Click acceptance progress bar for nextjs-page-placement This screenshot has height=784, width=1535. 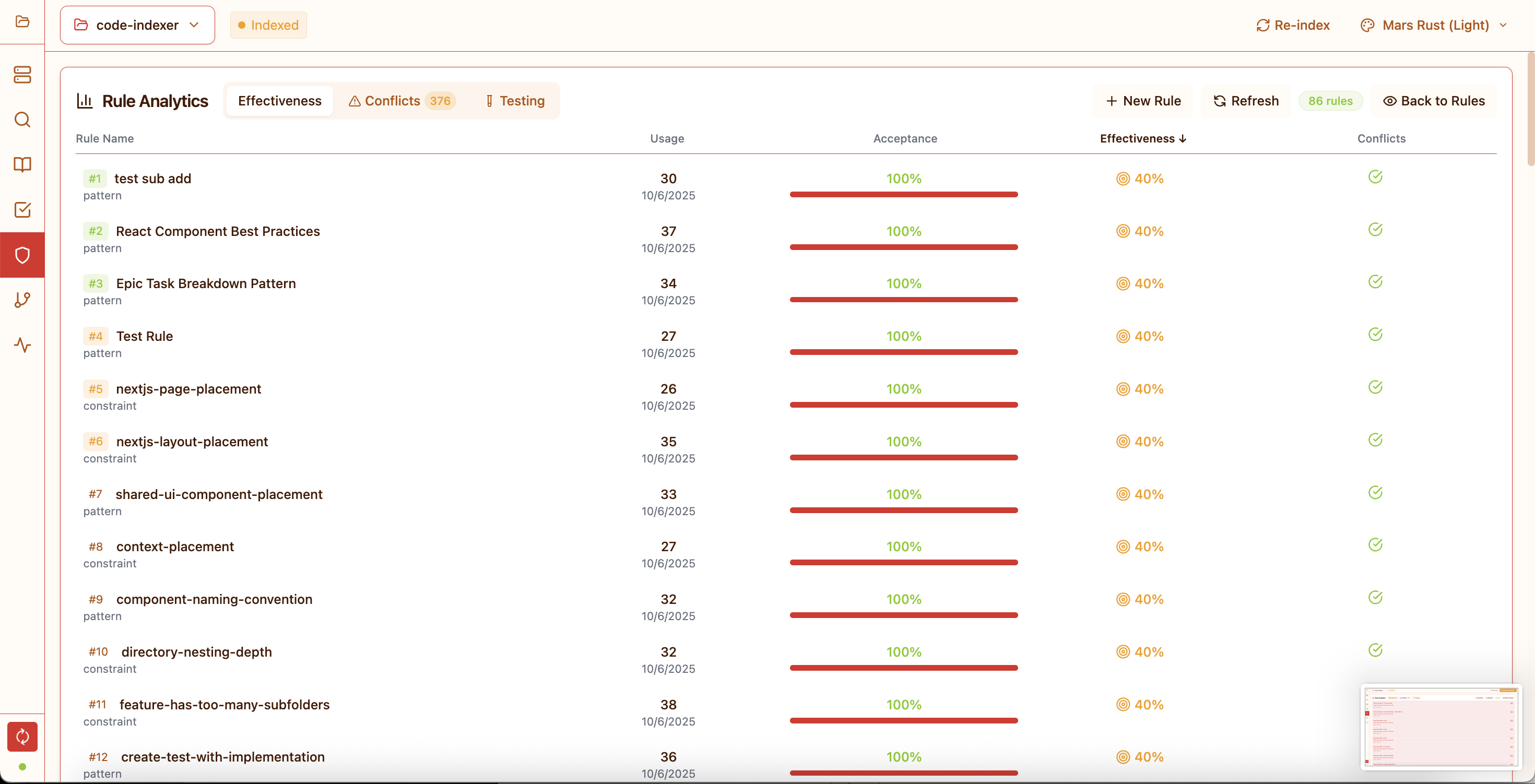pyautogui.click(x=903, y=405)
